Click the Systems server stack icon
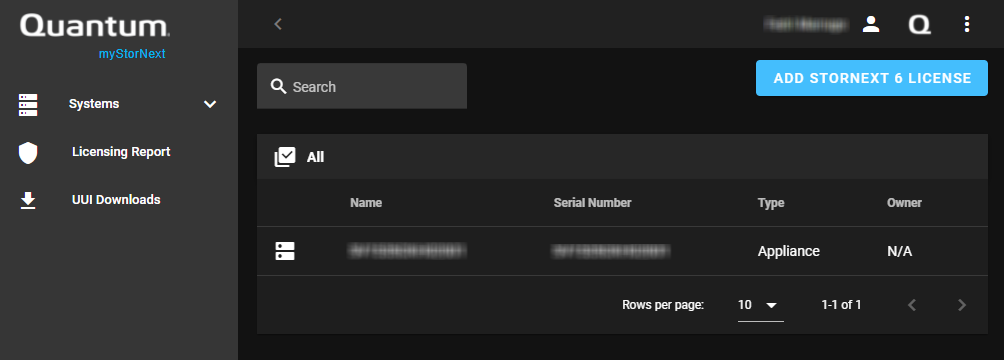Screen dimensions: 1004x360 pyautogui.click(x=28, y=104)
